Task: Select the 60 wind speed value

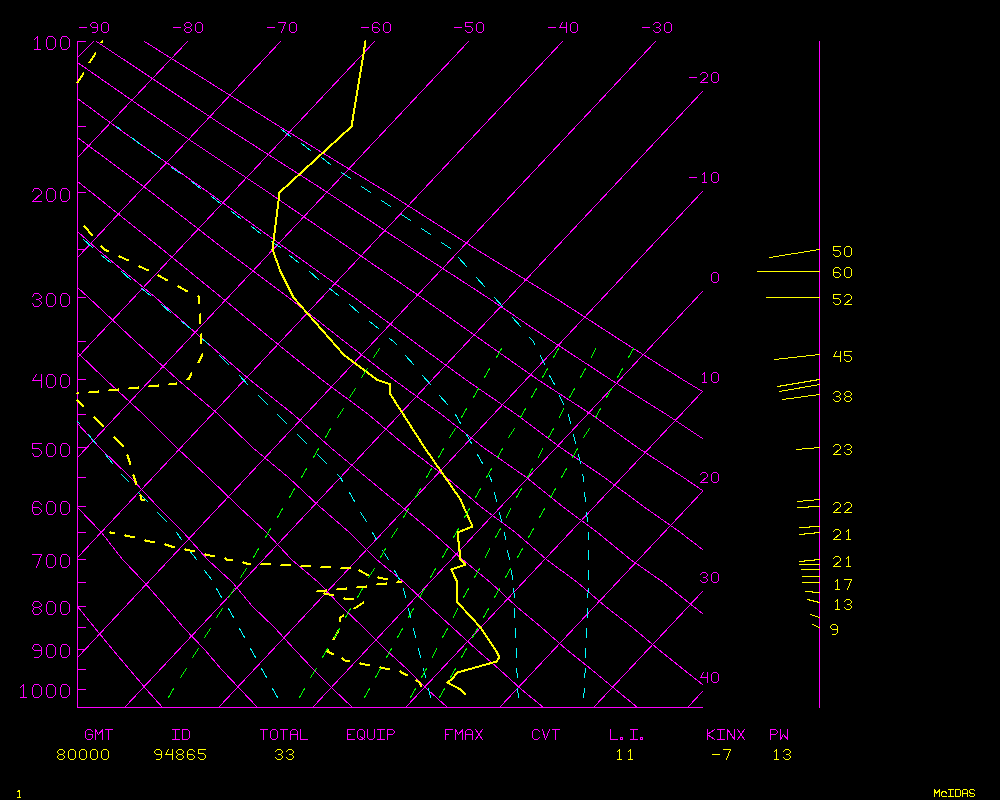Action: point(842,273)
